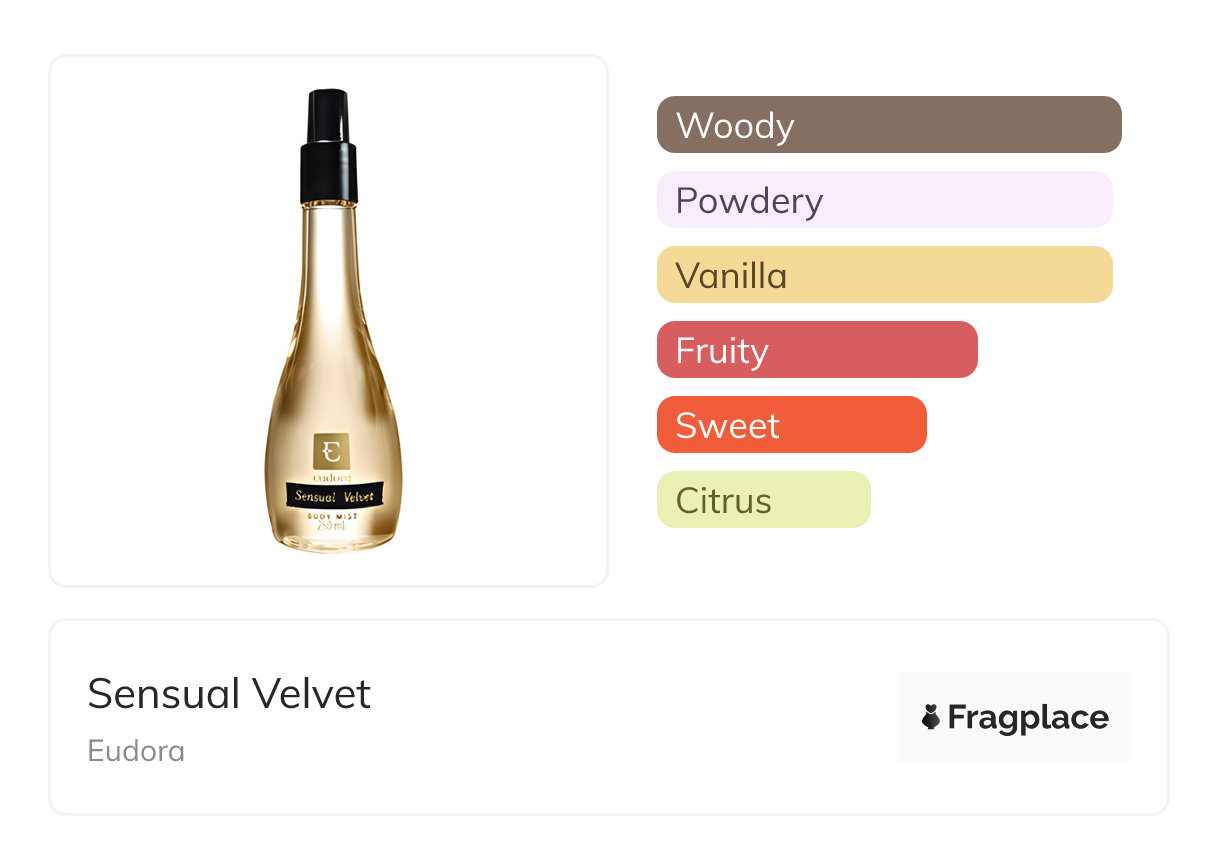The image size is (1218, 864).
Task: Select the brown Woody accord bar
Action: coord(889,125)
